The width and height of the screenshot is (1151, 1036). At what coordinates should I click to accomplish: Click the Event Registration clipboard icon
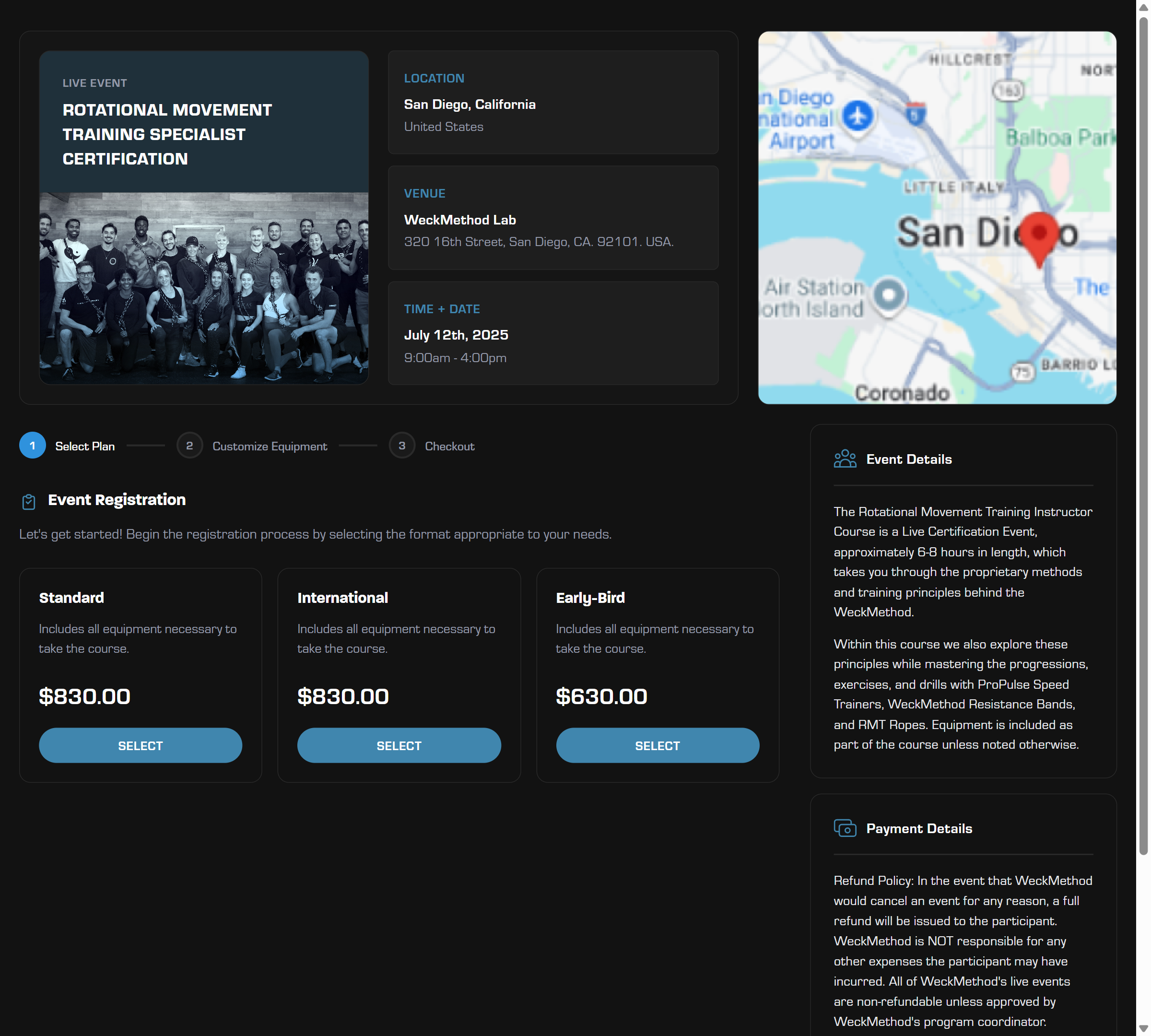(28, 502)
